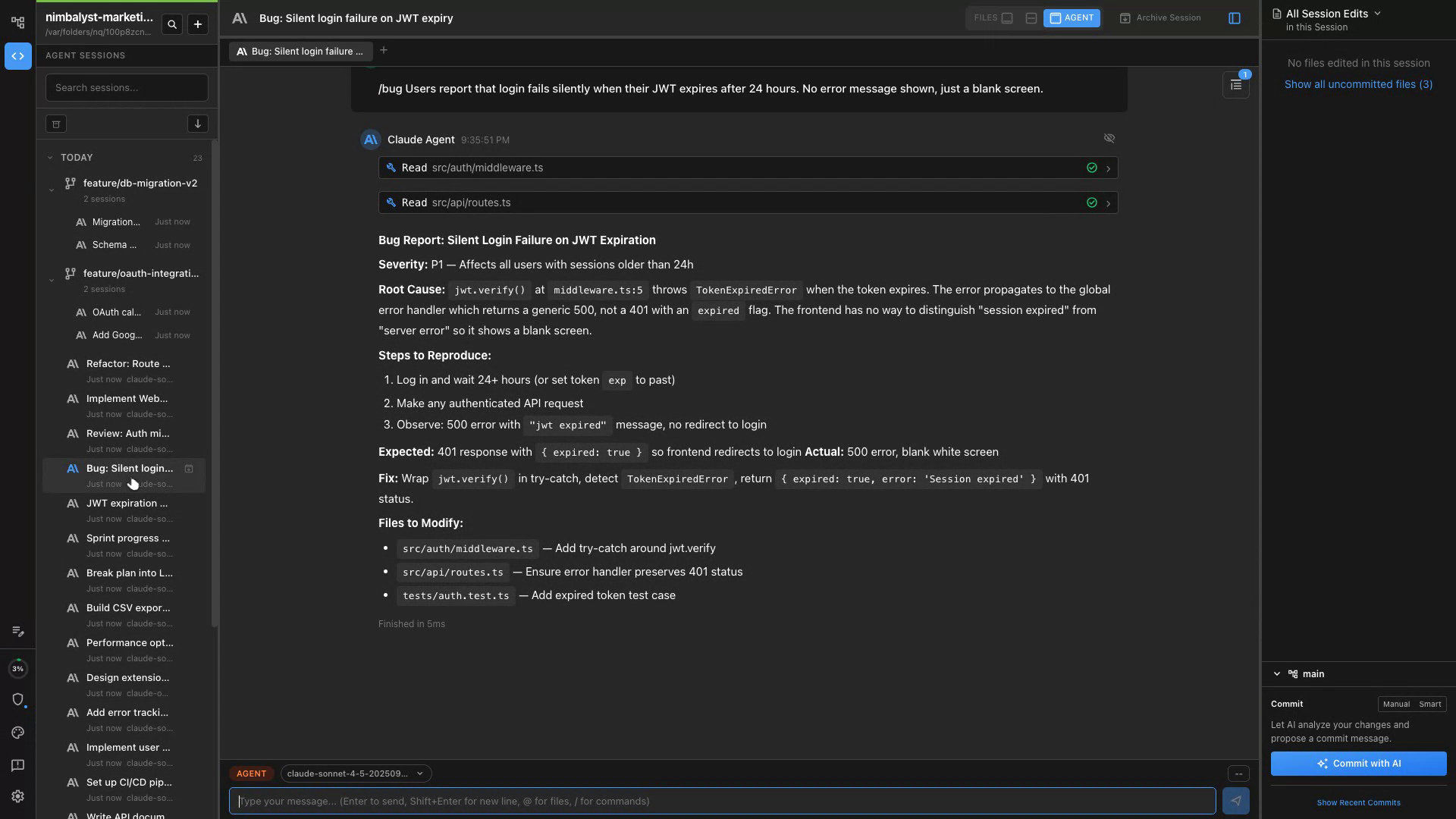Click the 'Show all uncommitted files (3)' link
Viewport: 1456px width, 819px height.
[1358, 84]
